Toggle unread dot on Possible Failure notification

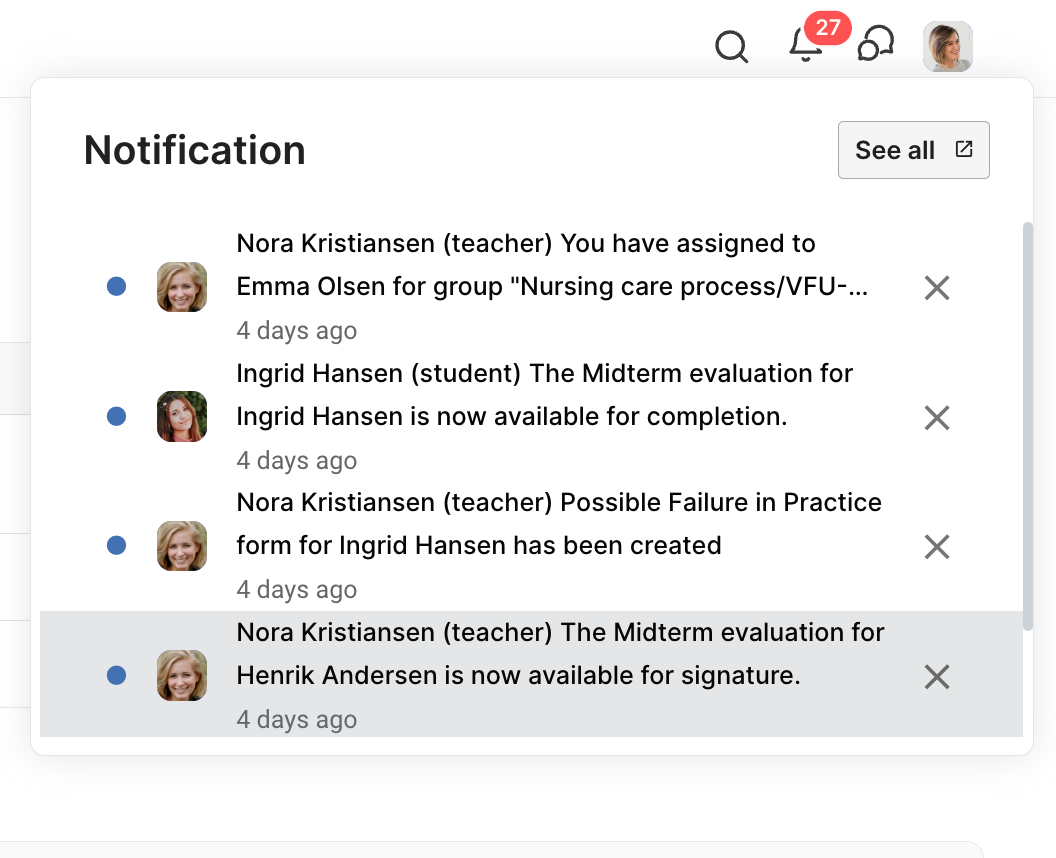[116, 546]
